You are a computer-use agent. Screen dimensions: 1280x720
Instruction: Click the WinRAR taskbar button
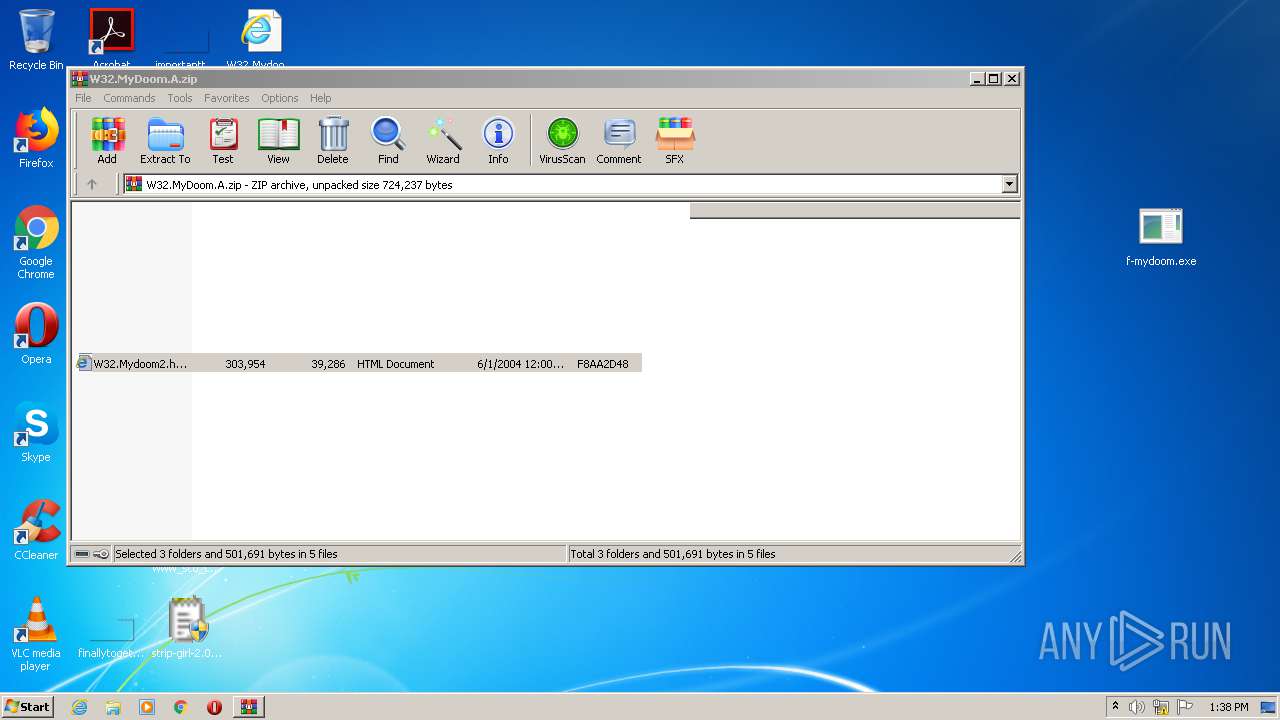coord(248,707)
